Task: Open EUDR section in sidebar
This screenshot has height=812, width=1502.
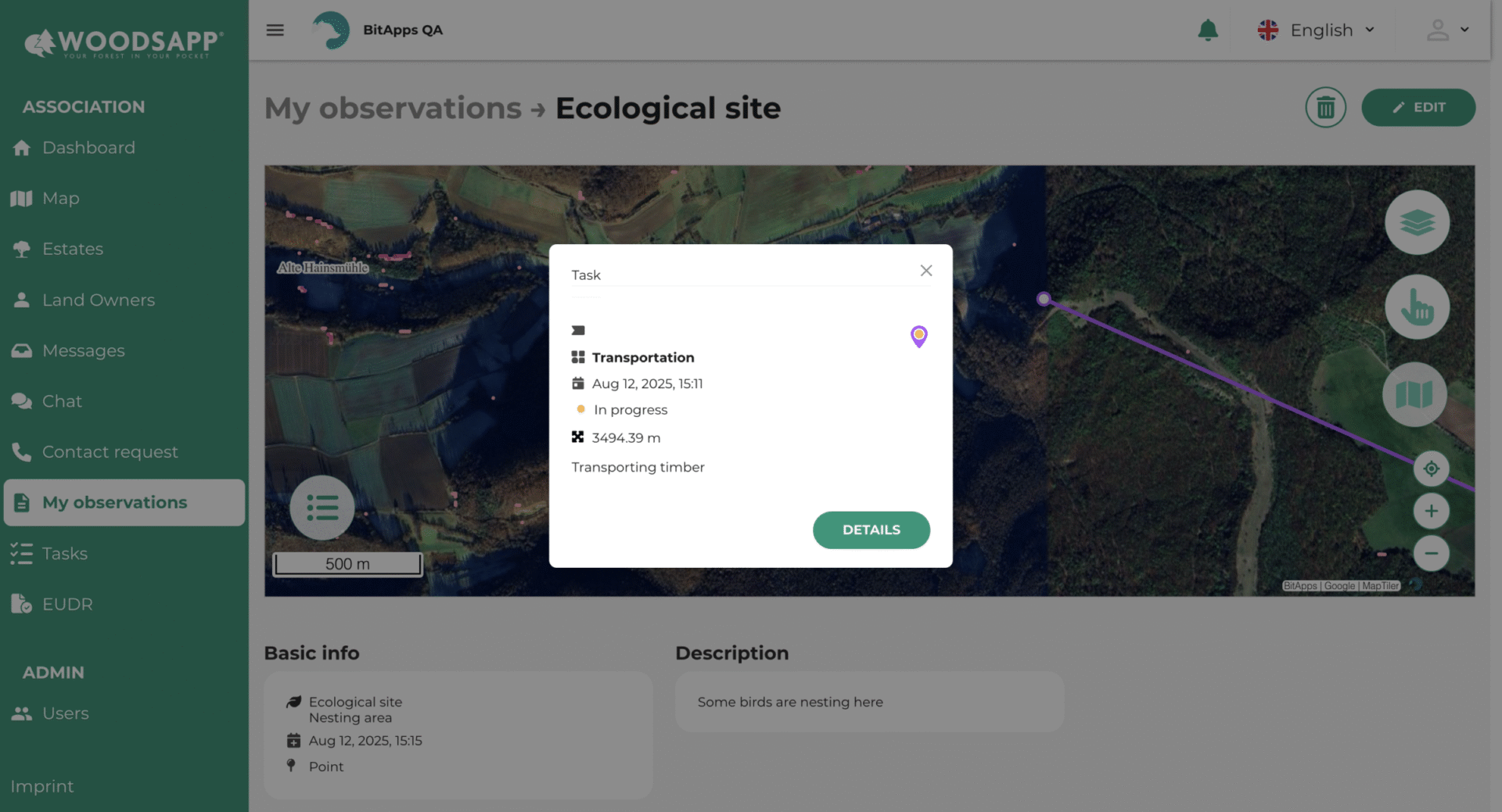Action: (x=67, y=605)
